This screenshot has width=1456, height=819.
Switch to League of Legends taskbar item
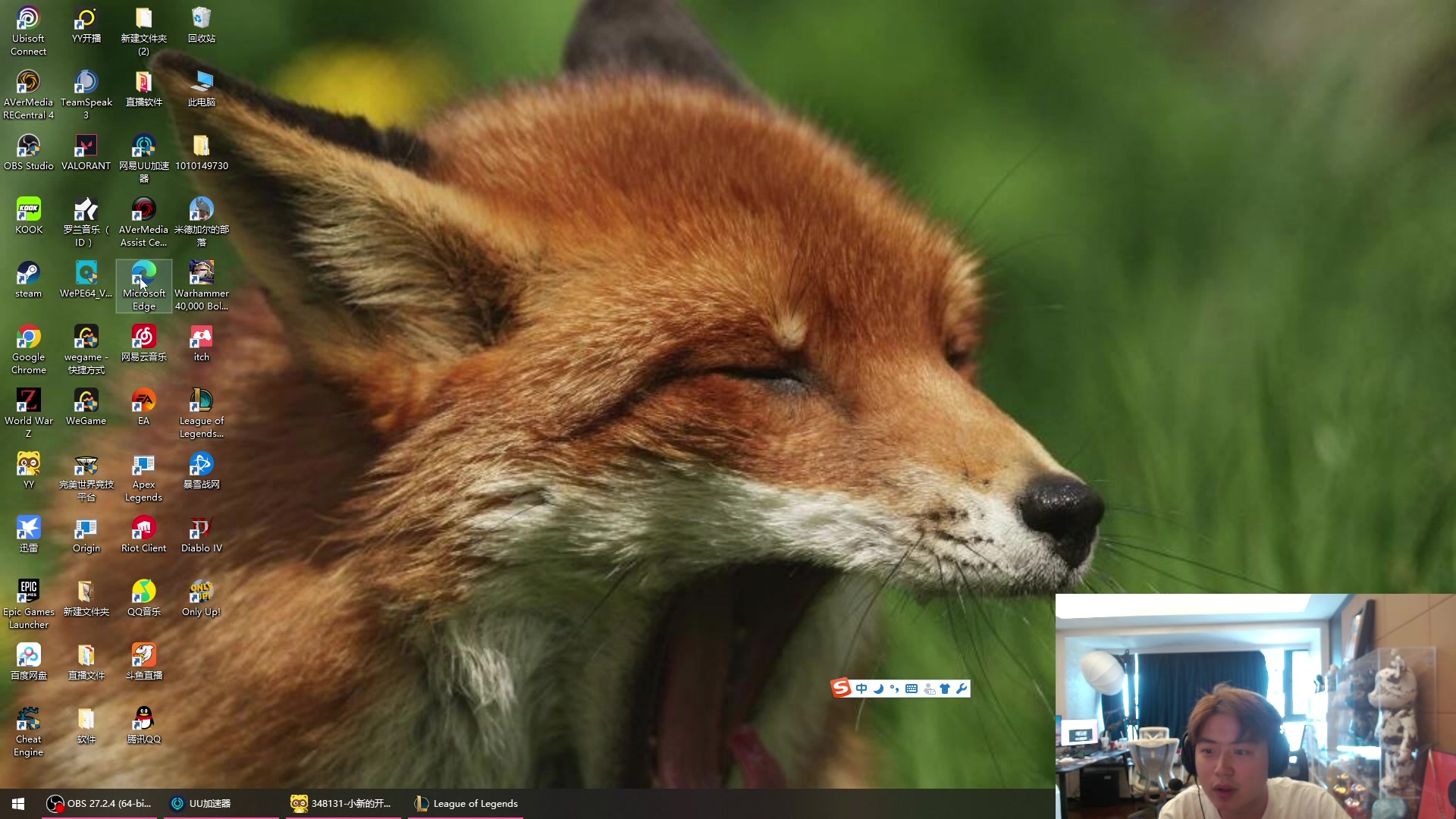pyautogui.click(x=466, y=804)
